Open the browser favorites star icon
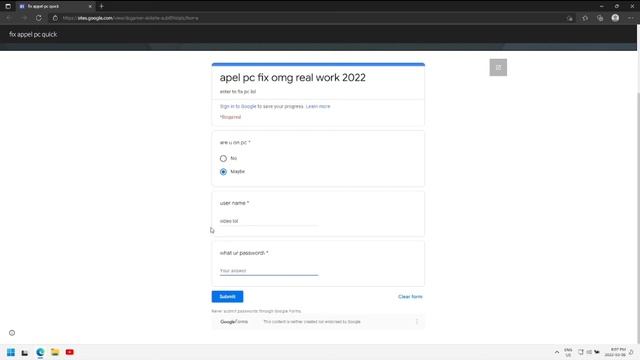The width and height of the screenshot is (640, 360). tap(585, 18)
